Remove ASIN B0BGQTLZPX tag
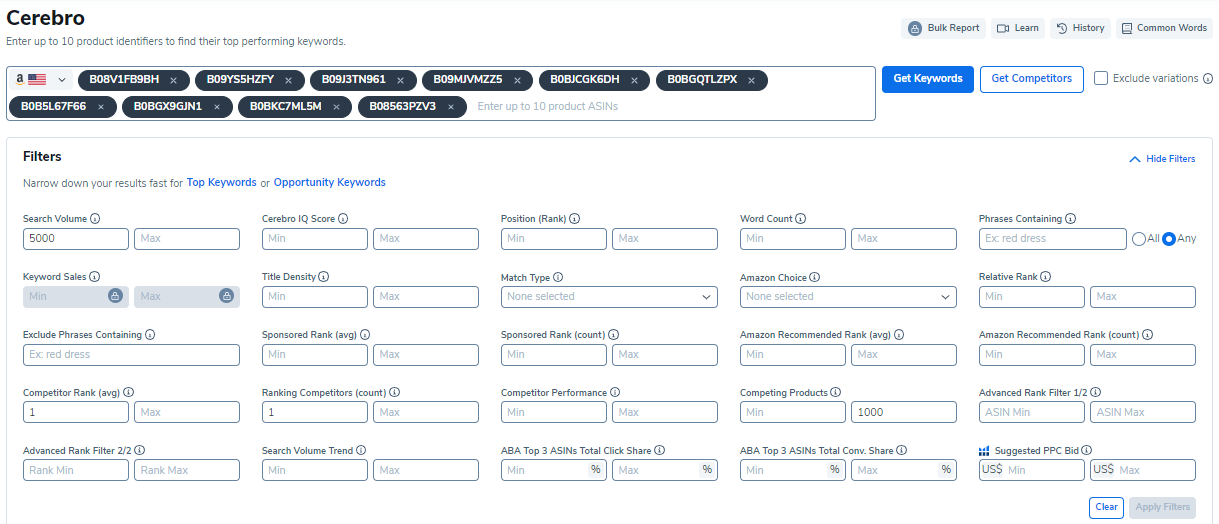The width and height of the screenshot is (1219, 524). pos(751,80)
